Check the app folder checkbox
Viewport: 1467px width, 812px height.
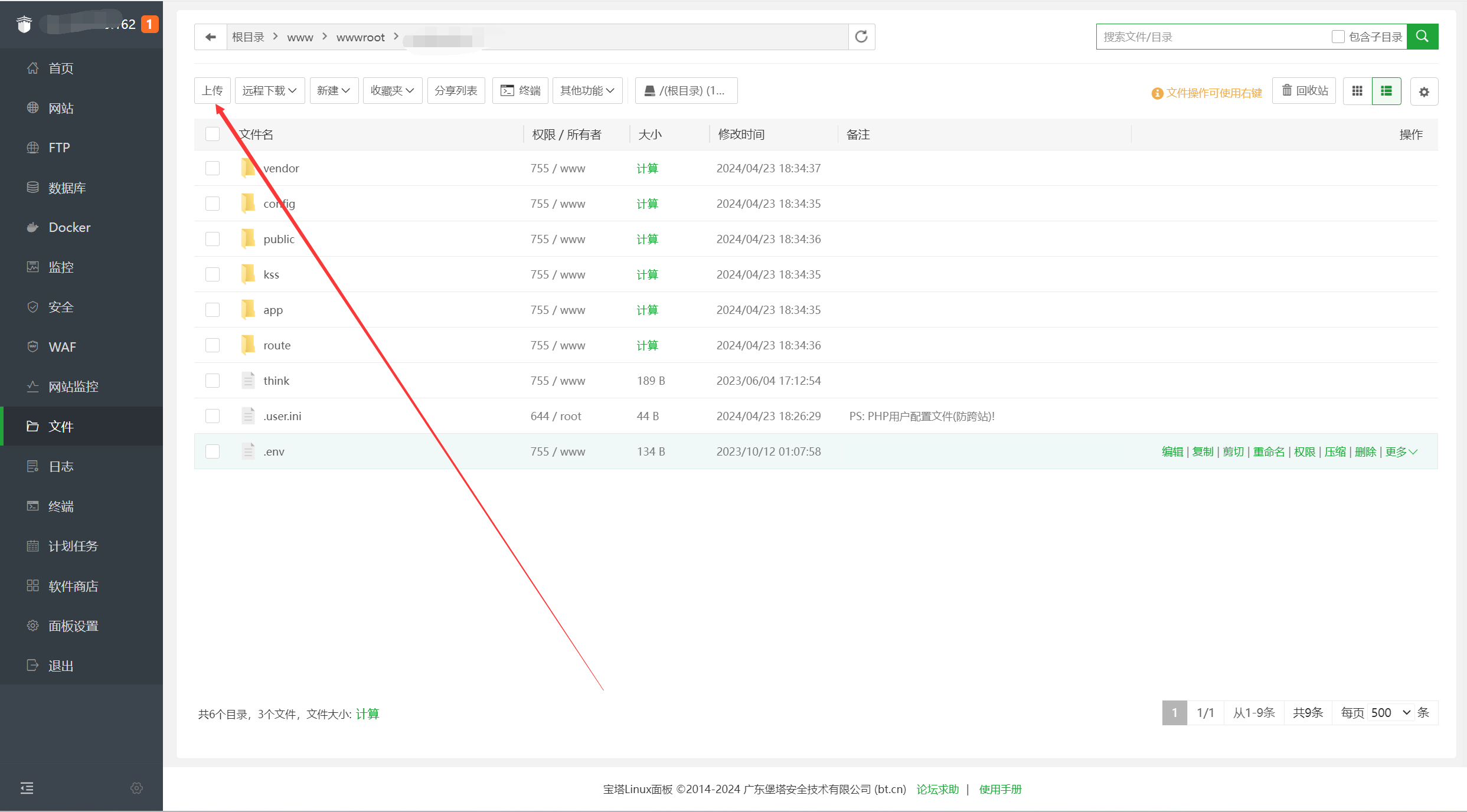click(213, 310)
